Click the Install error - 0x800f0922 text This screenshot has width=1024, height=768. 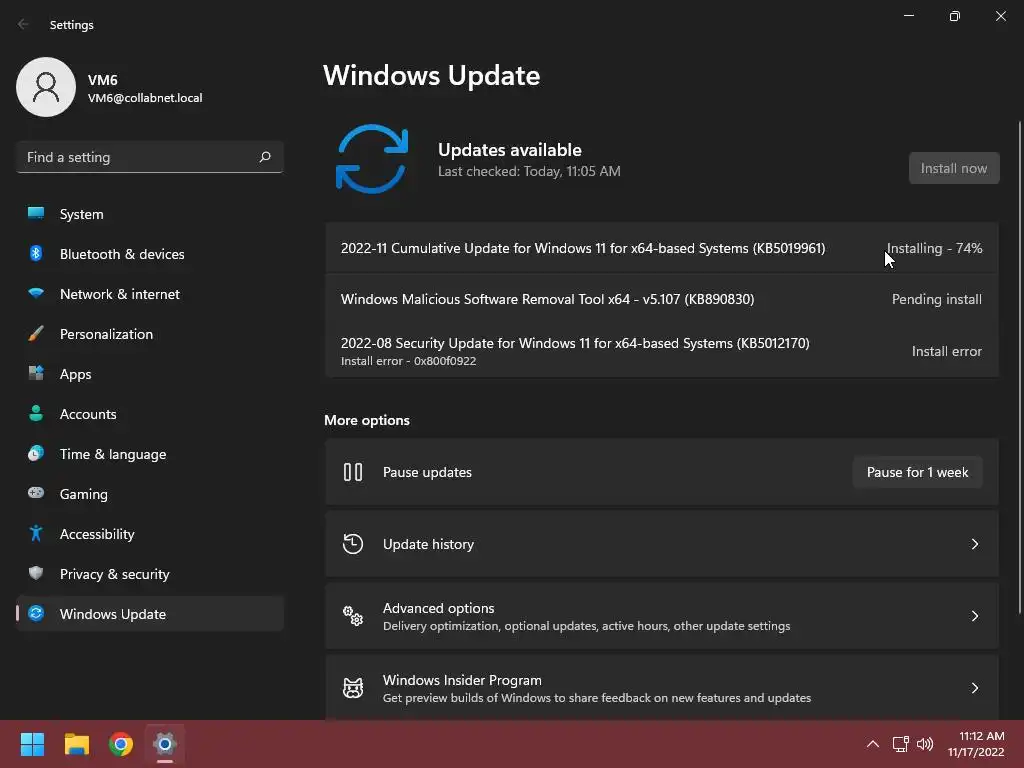coord(408,360)
